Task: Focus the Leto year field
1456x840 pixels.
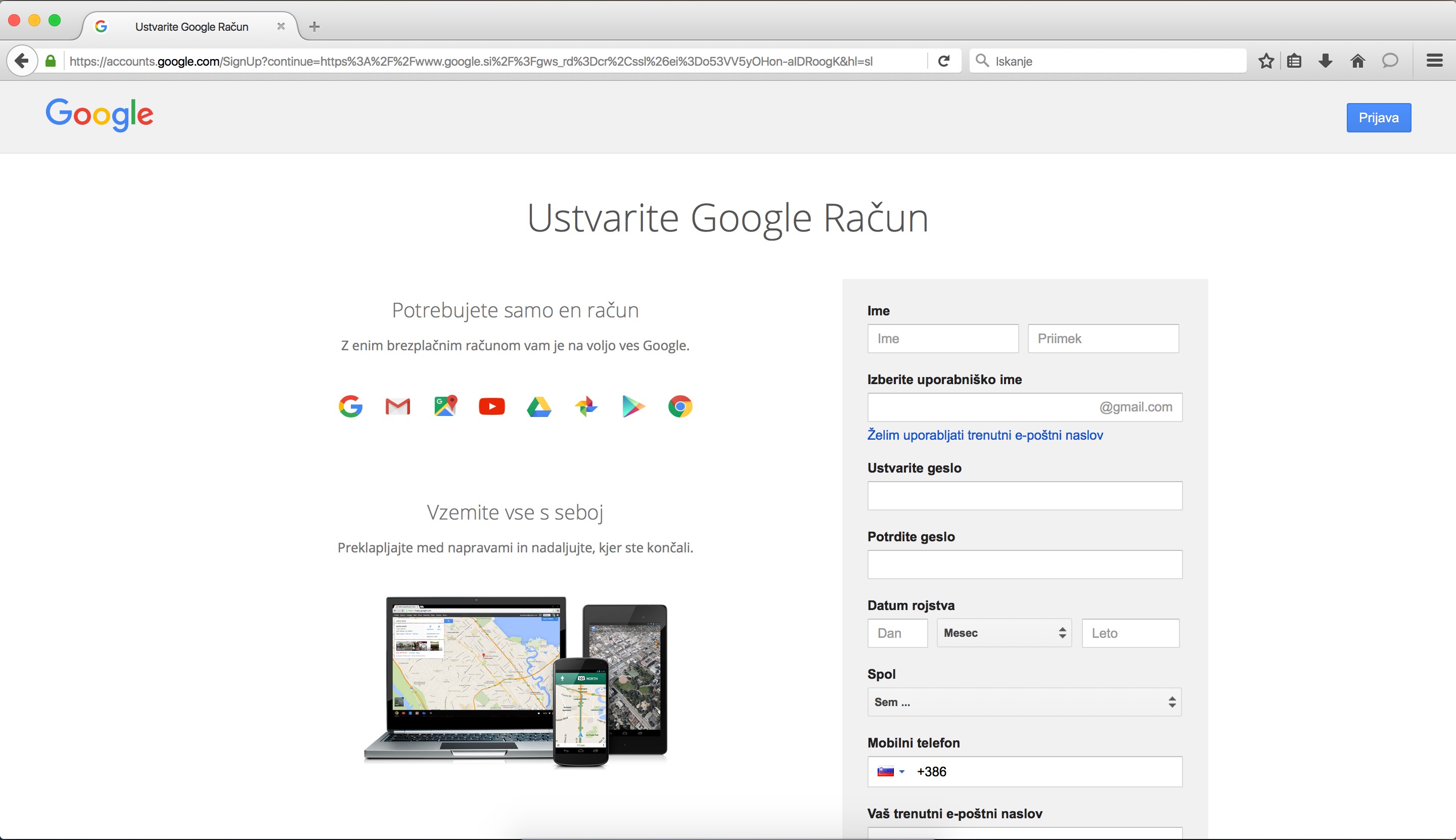Action: [x=1130, y=633]
